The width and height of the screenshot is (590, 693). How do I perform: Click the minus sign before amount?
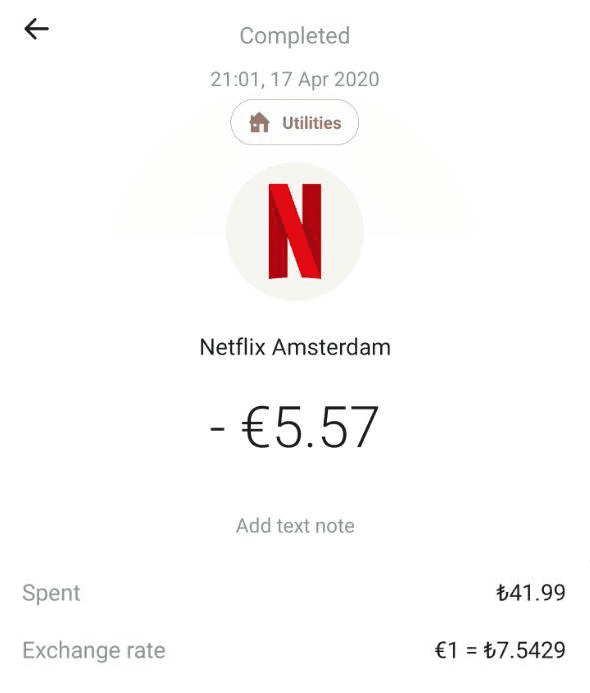(217, 428)
